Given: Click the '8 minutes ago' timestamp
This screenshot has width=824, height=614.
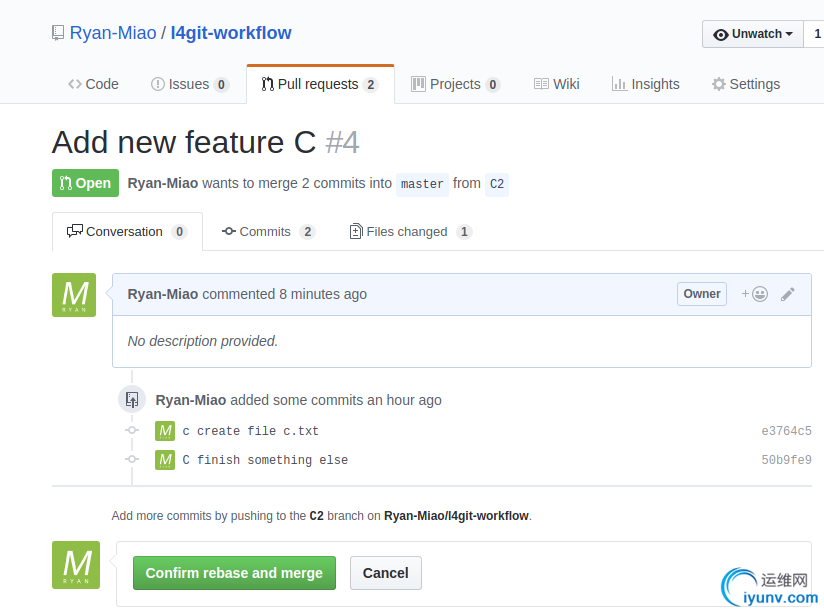Looking at the screenshot, I should pos(323,294).
